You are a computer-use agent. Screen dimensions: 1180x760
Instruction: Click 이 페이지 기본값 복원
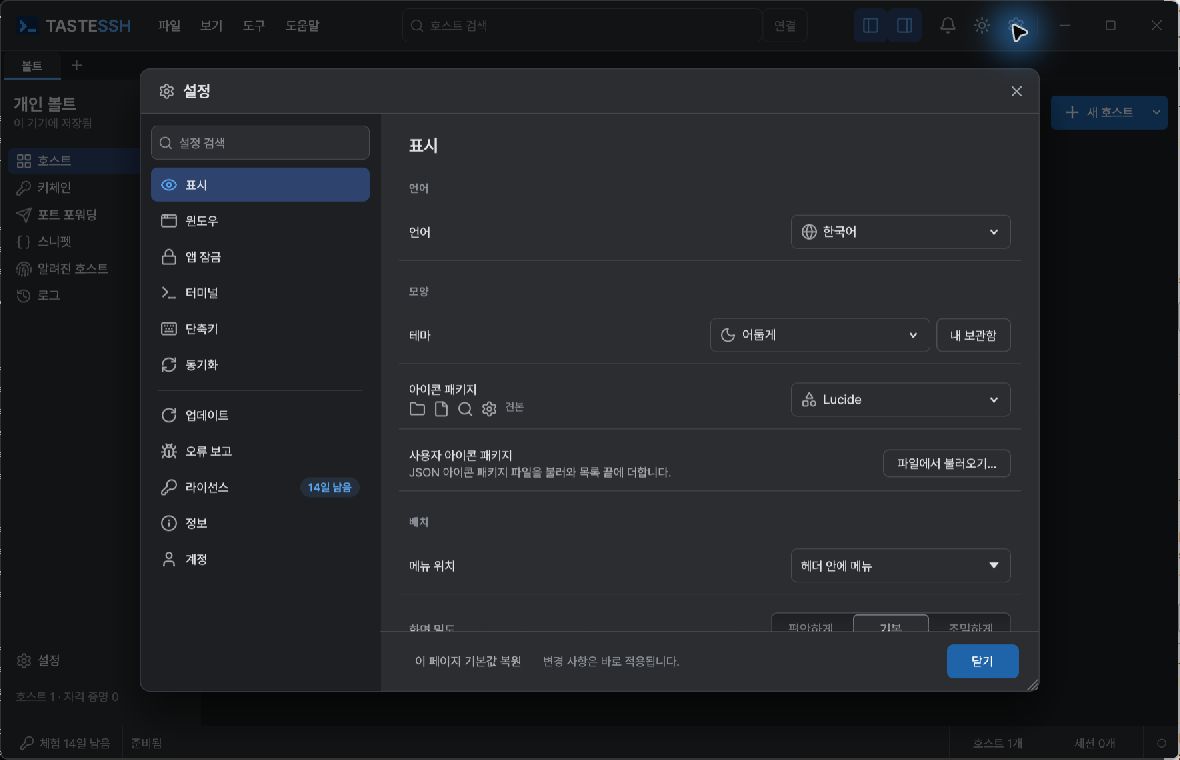[x=467, y=661]
